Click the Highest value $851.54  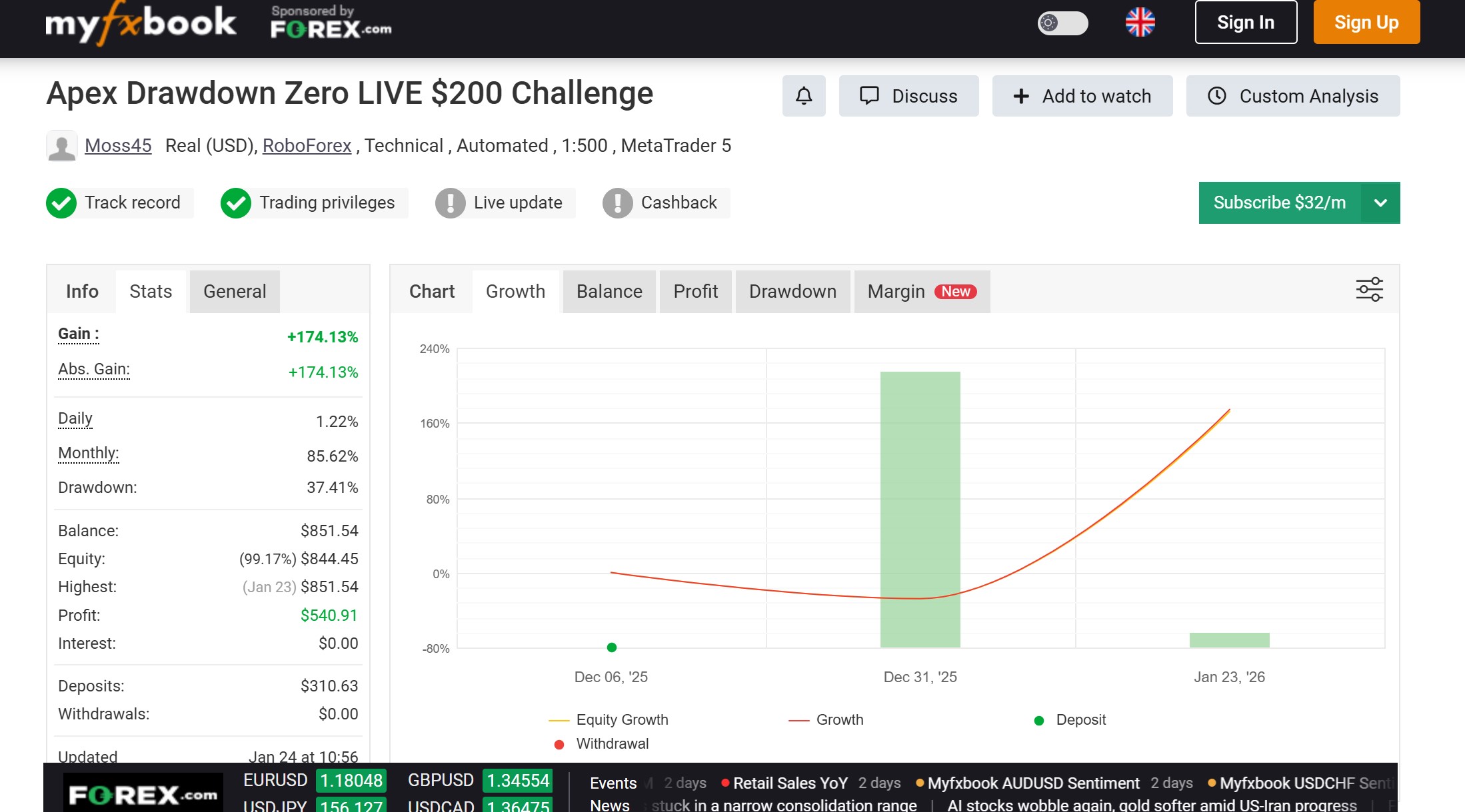[x=329, y=587]
